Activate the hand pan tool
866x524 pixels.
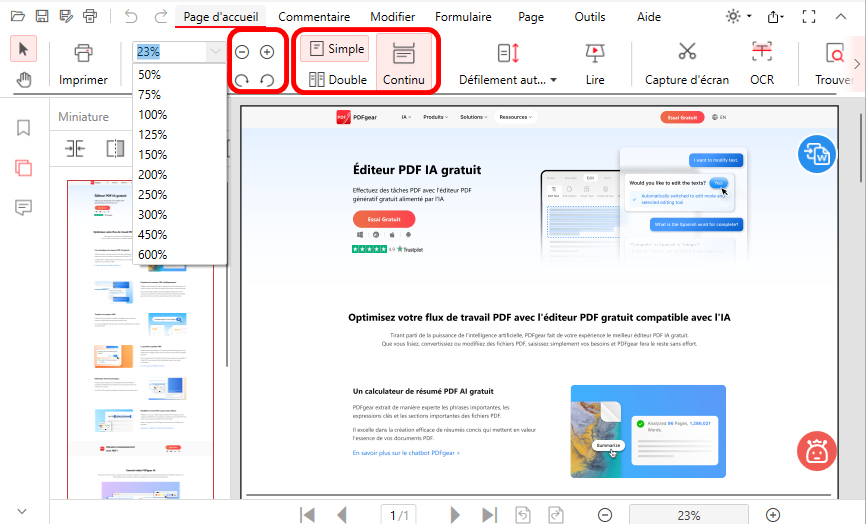tap(23, 80)
